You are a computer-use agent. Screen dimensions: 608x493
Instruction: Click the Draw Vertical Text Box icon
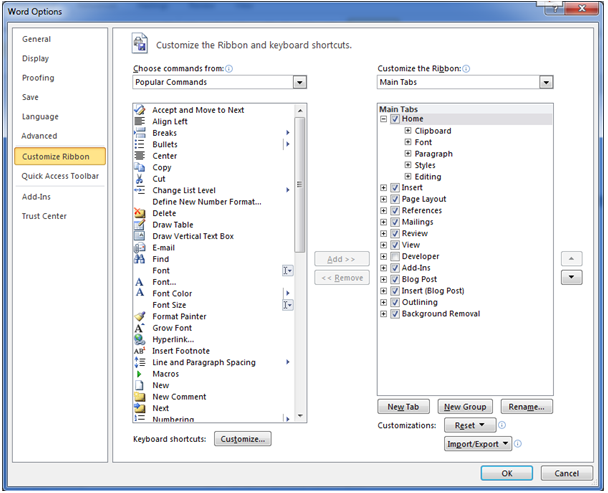140,236
